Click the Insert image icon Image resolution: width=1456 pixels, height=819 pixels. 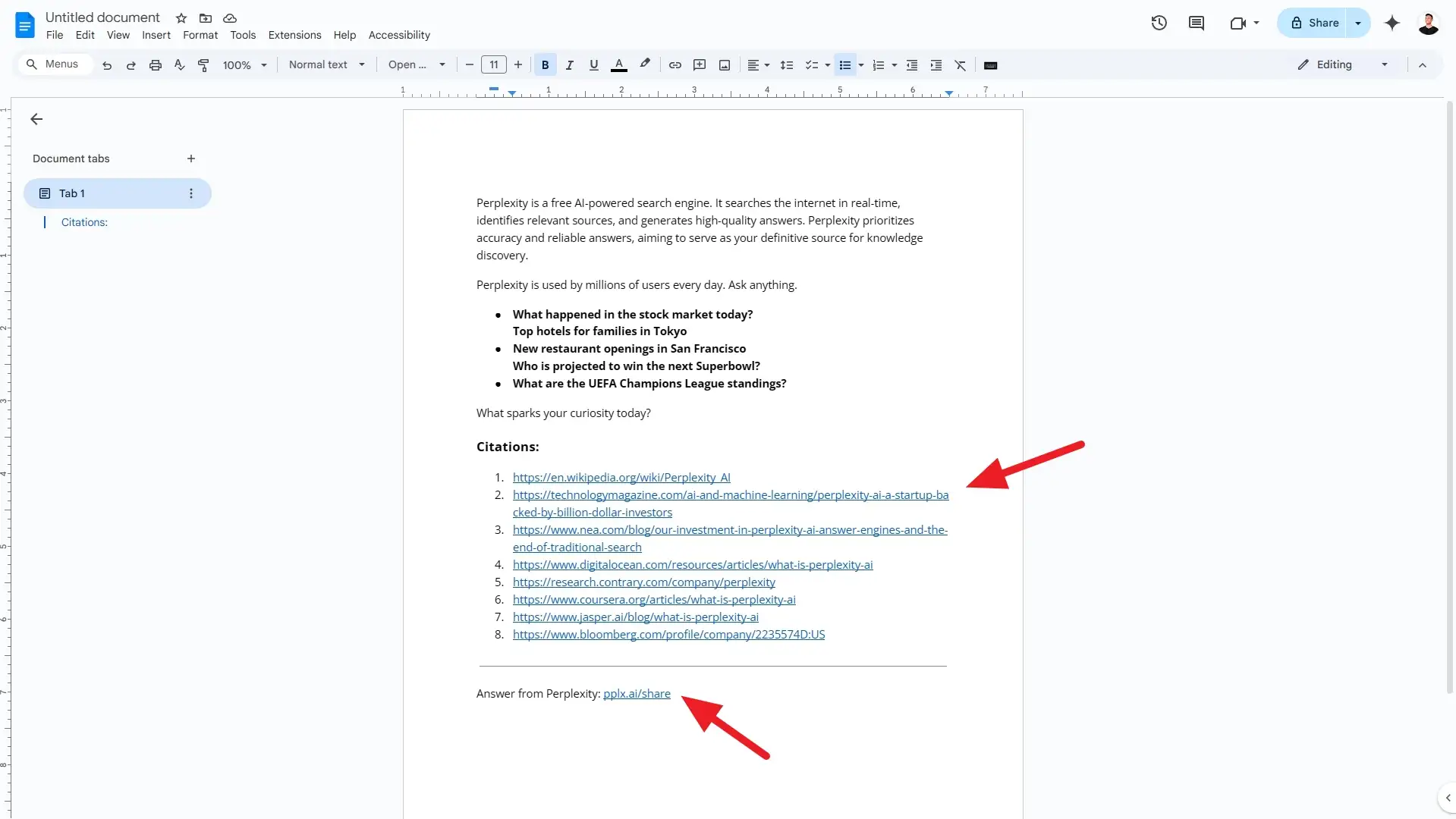725,65
